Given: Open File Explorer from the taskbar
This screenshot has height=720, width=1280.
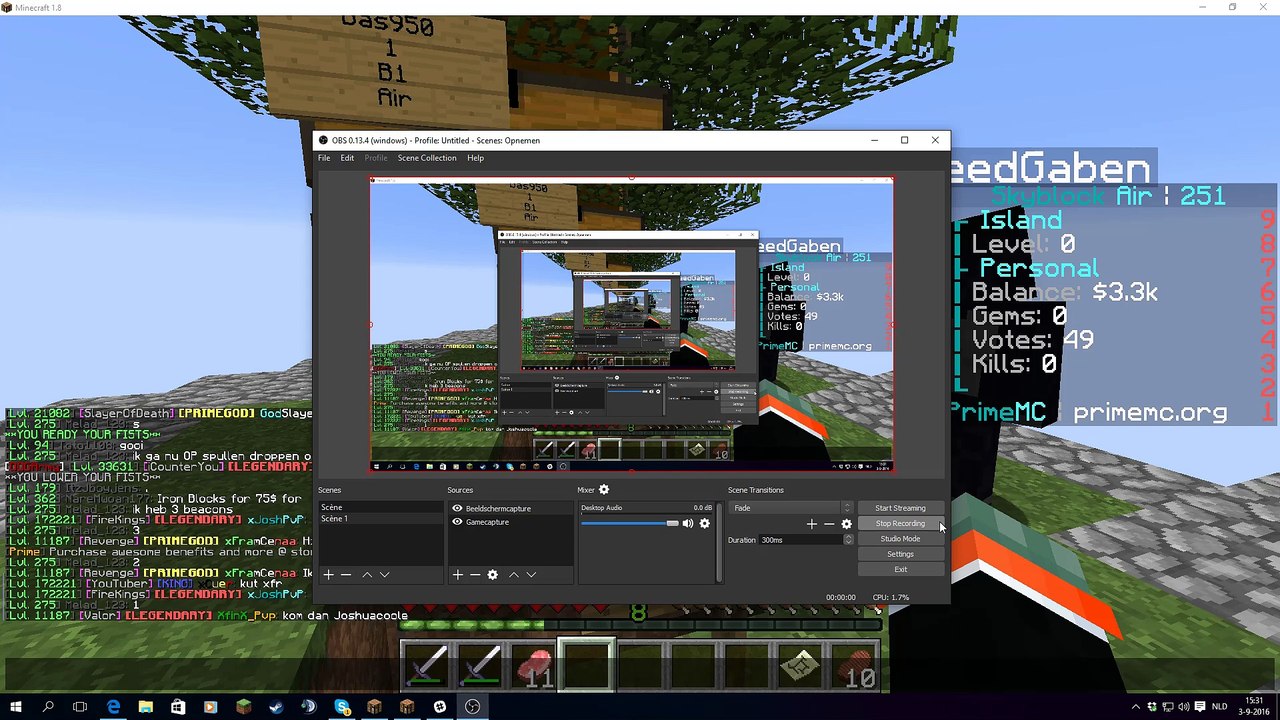Looking at the screenshot, I should click(x=146, y=707).
